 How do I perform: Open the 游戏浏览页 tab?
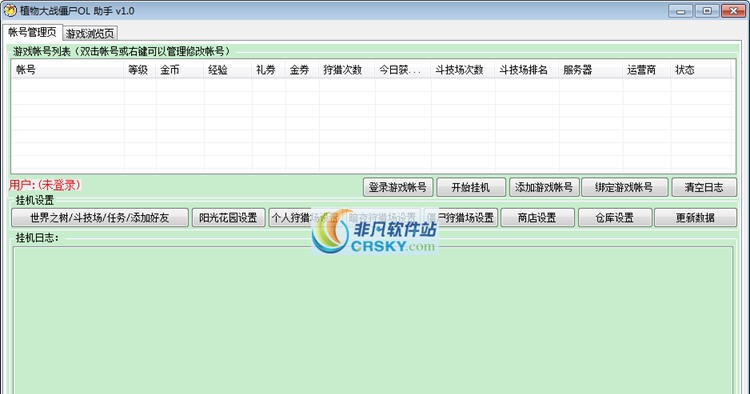pos(90,33)
